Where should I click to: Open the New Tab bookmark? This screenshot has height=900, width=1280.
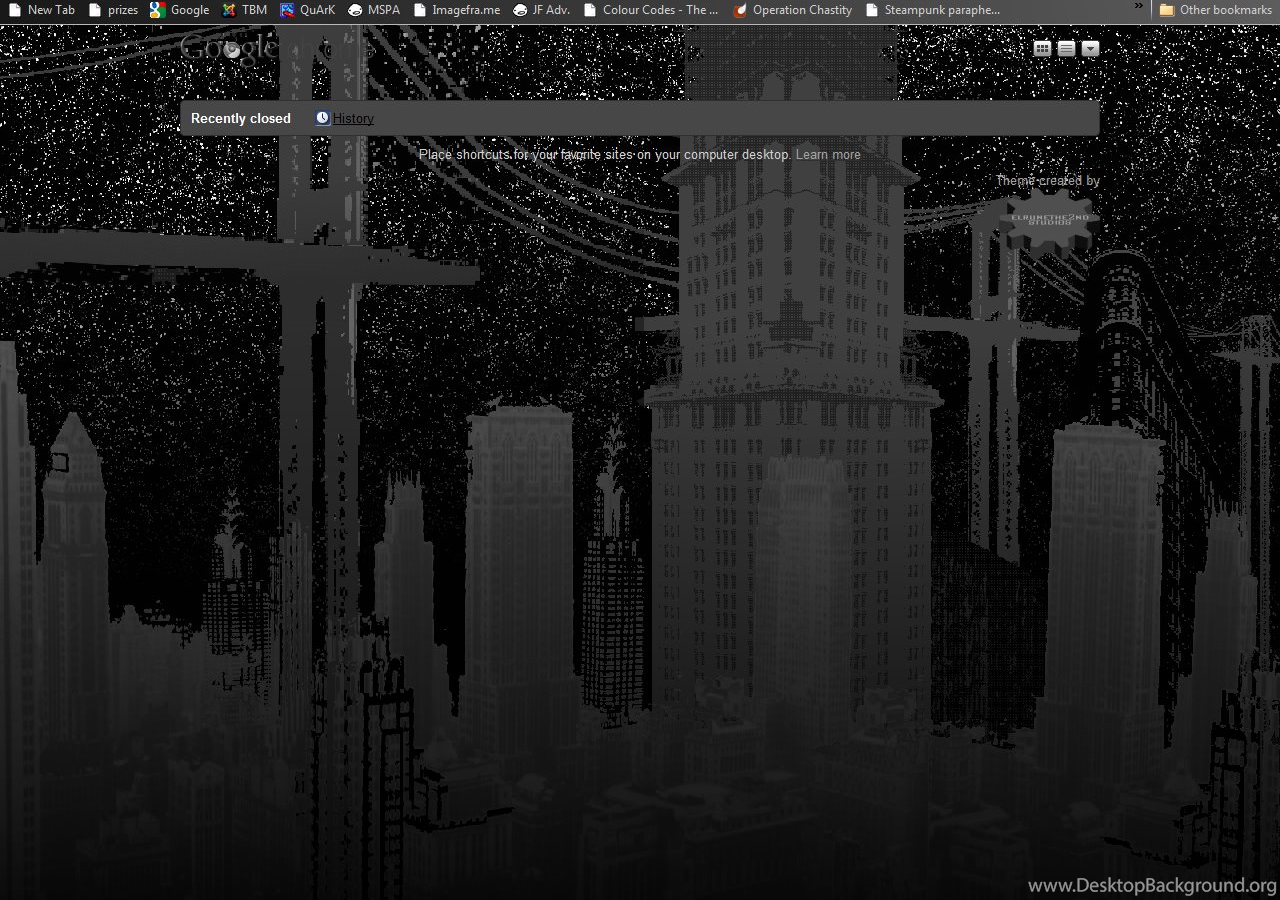click(41, 10)
